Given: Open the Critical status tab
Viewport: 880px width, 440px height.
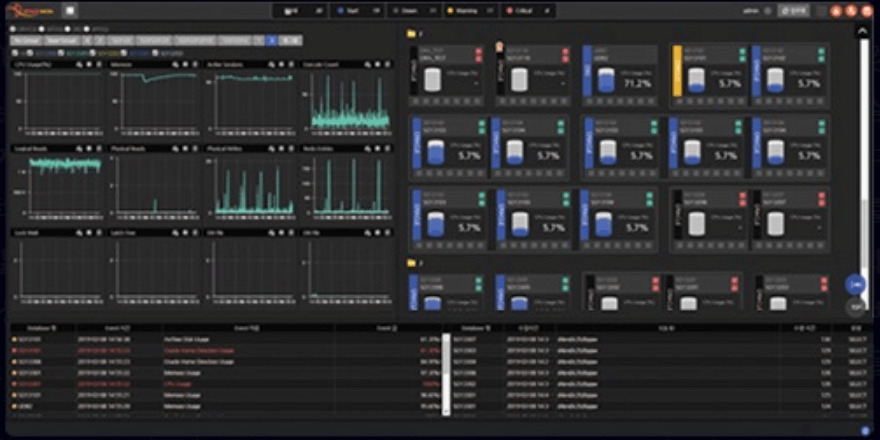Looking at the screenshot, I should coord(527,11).
